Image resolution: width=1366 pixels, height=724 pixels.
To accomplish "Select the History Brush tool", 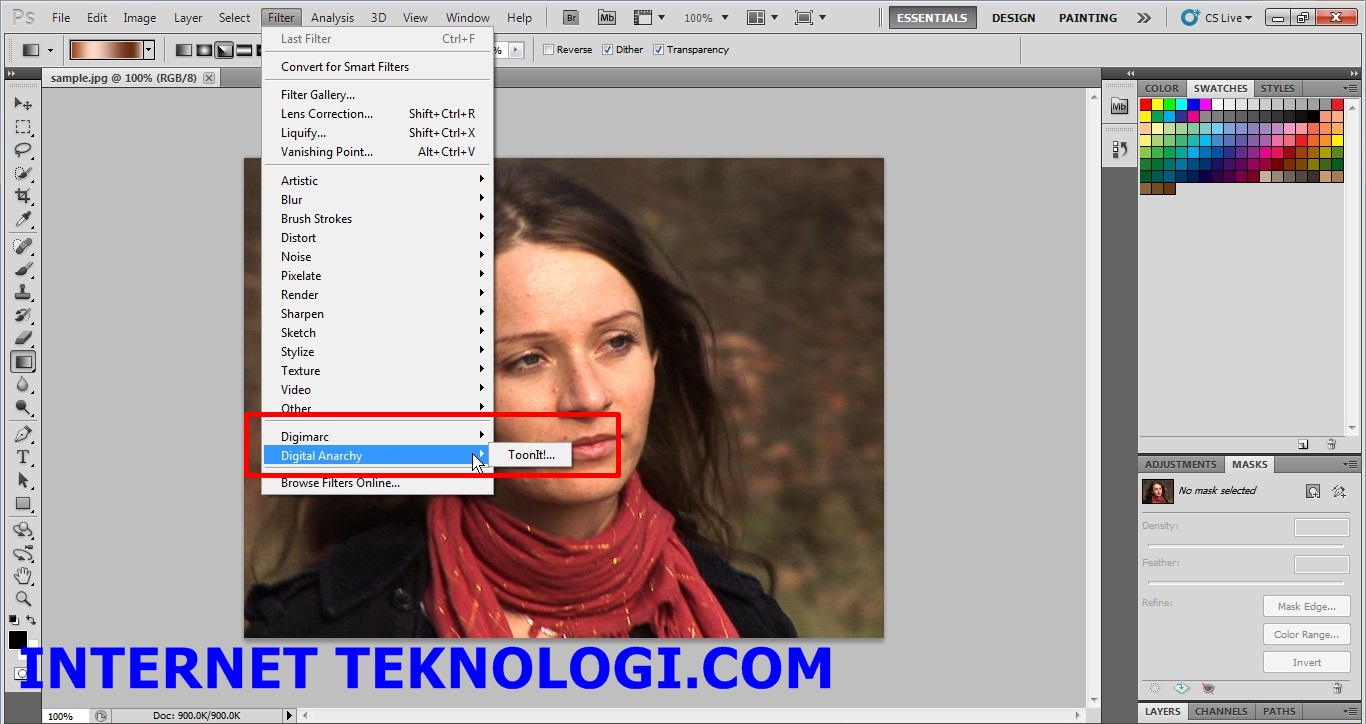I will 23,315.
